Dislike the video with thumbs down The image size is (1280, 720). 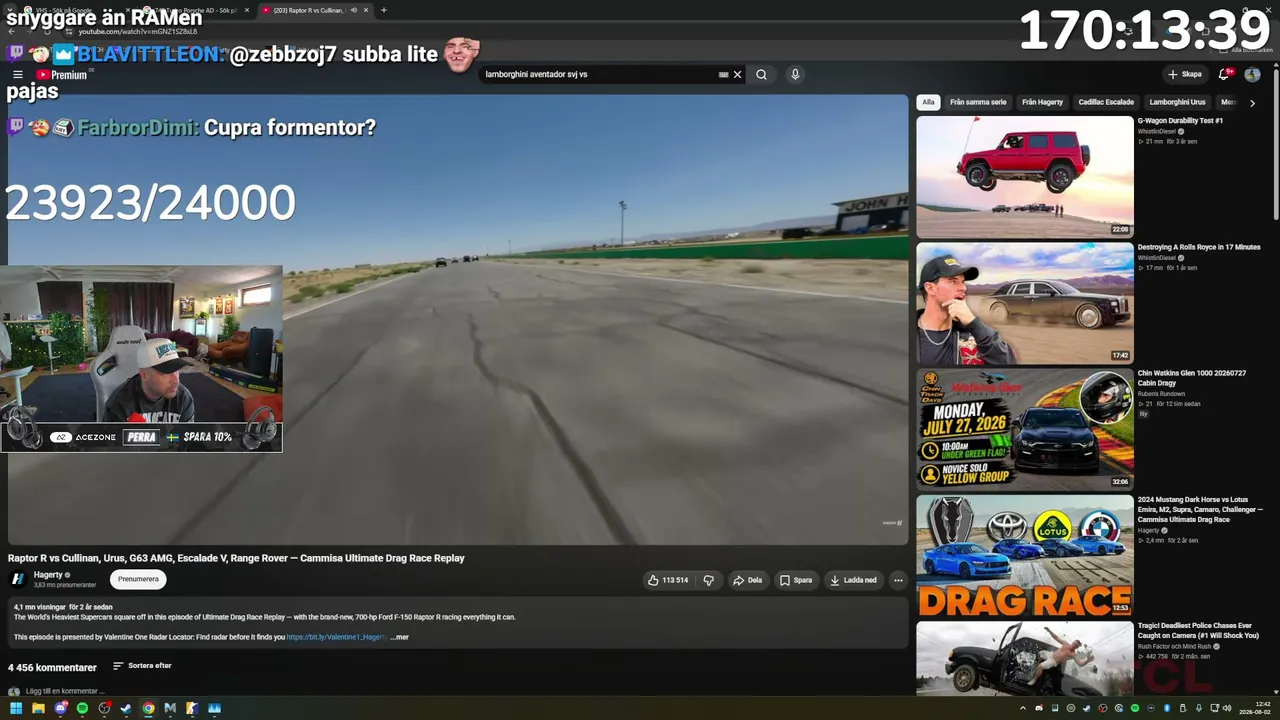tap(708, 580)
